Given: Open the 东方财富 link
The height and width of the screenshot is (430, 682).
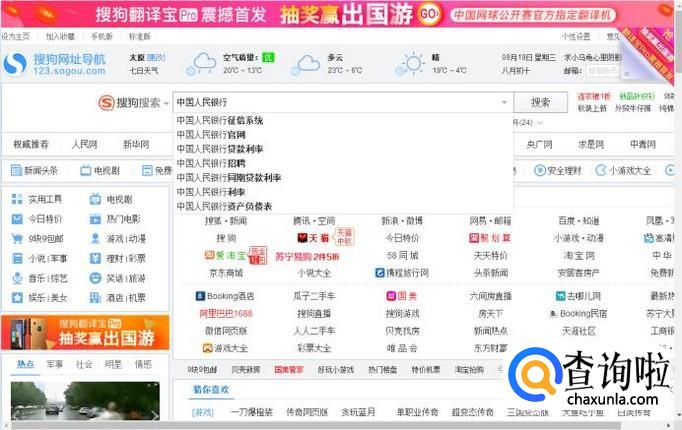Looking at the screenshot, I should pos(491,348).
